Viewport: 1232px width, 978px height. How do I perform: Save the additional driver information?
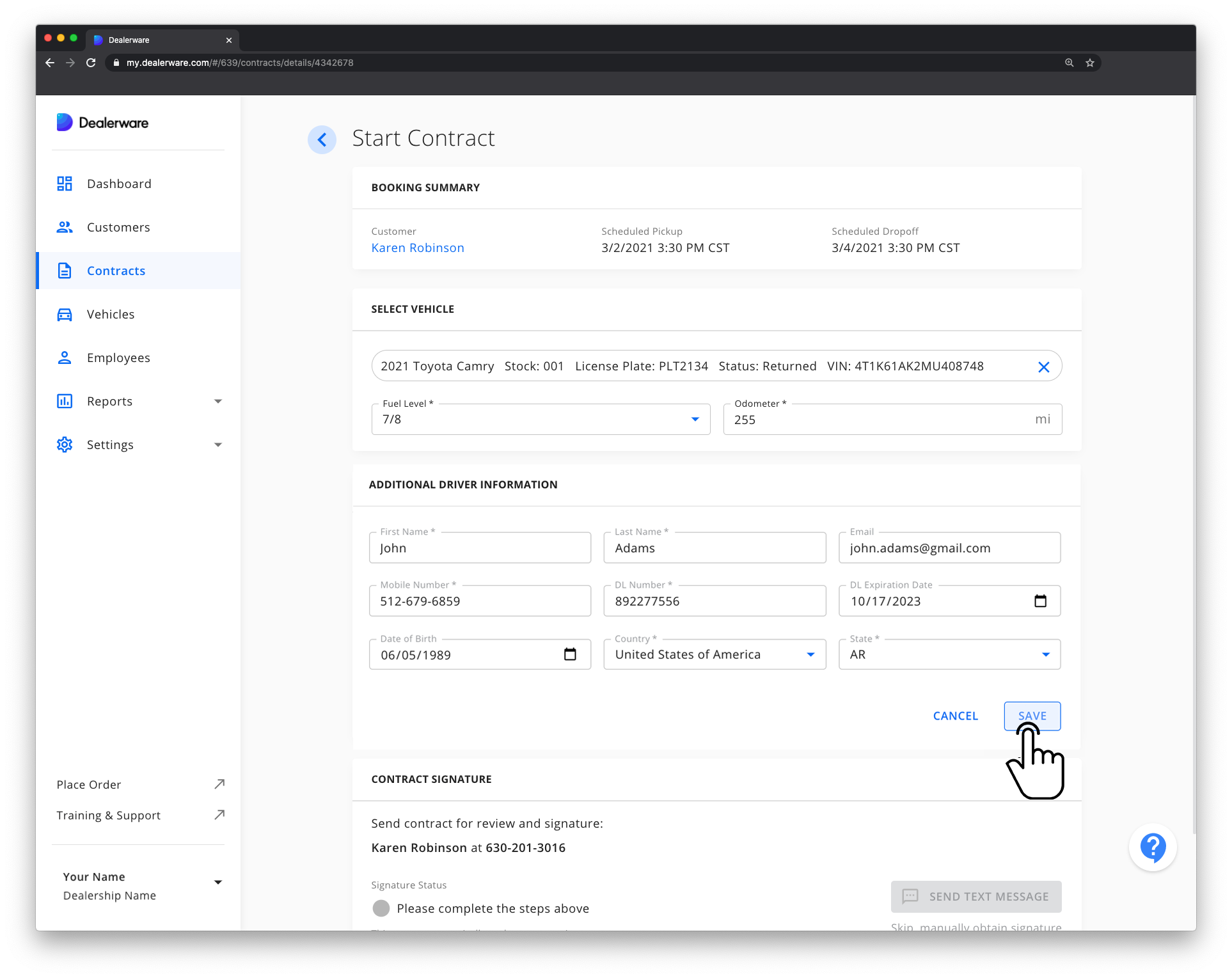(1032, 716)
